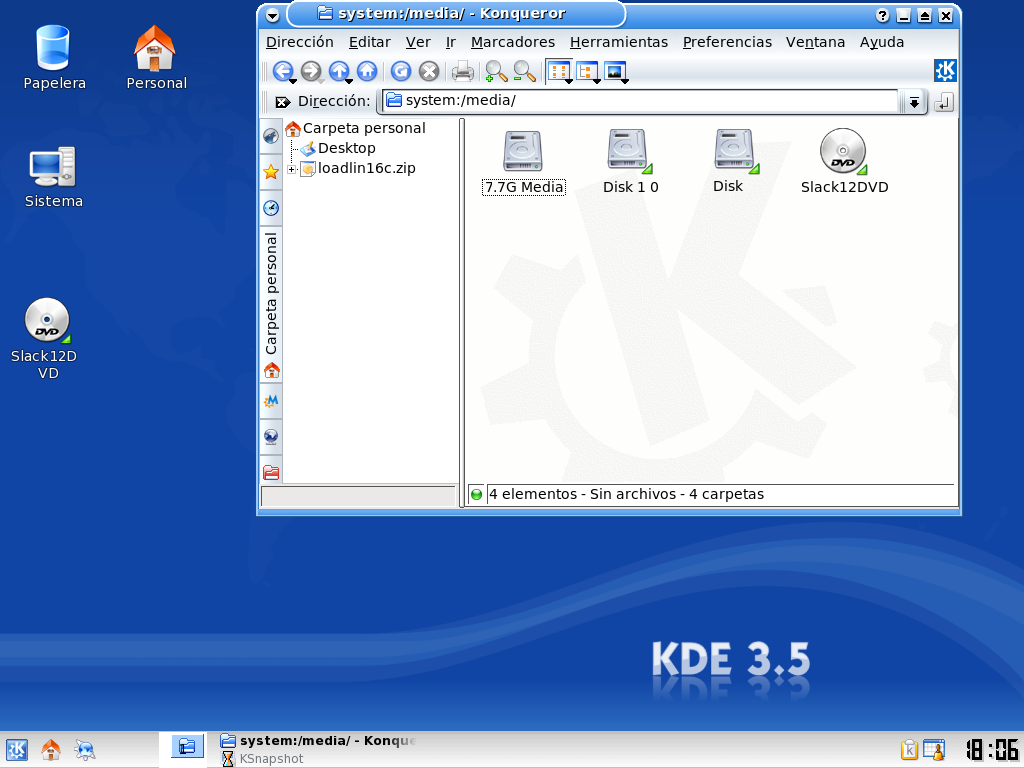Open the Disk 1 0 drive
The height and width of the screenshot is (768, 1024).
point(630,163)
